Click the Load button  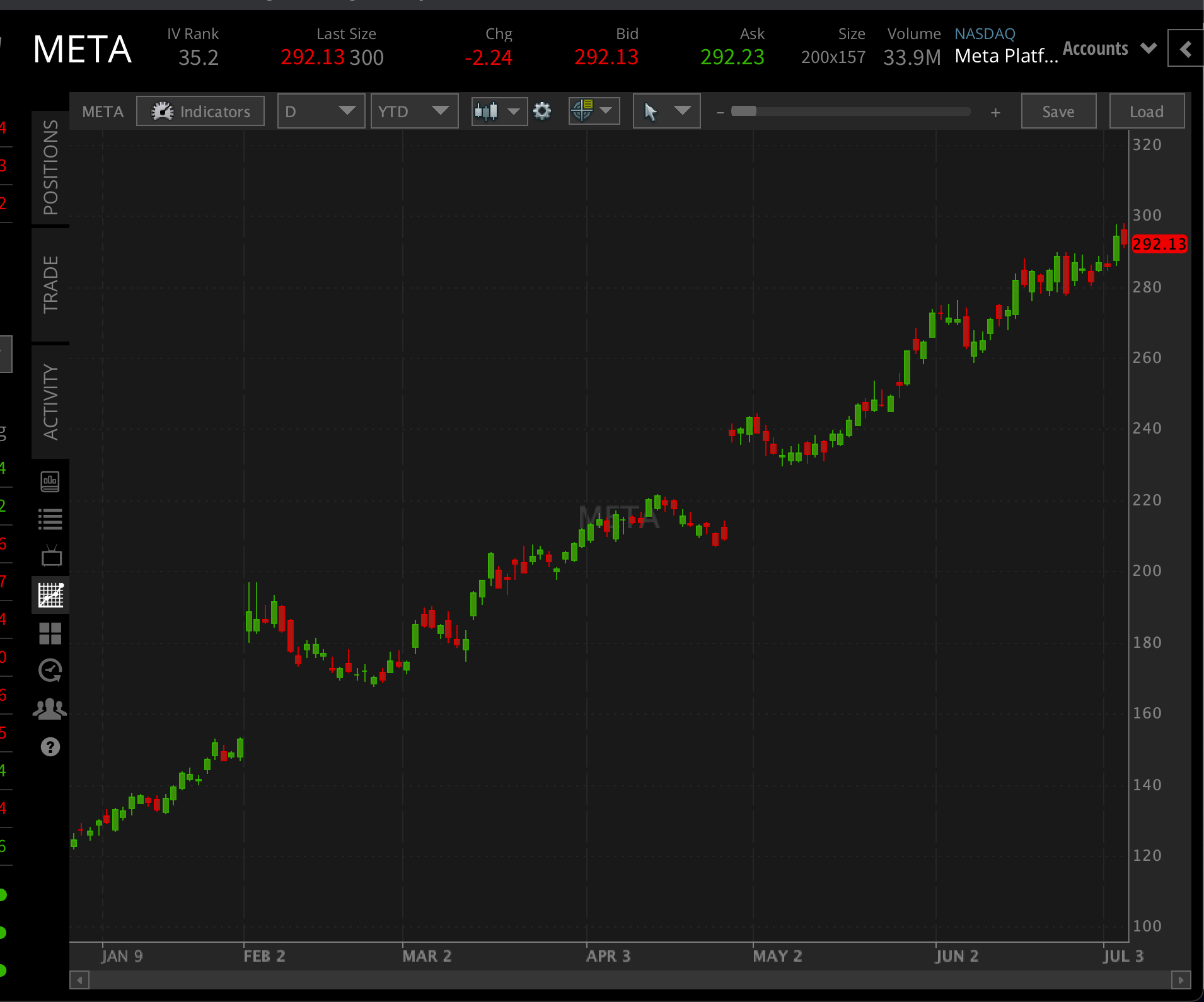click(x=1145, y=111)
